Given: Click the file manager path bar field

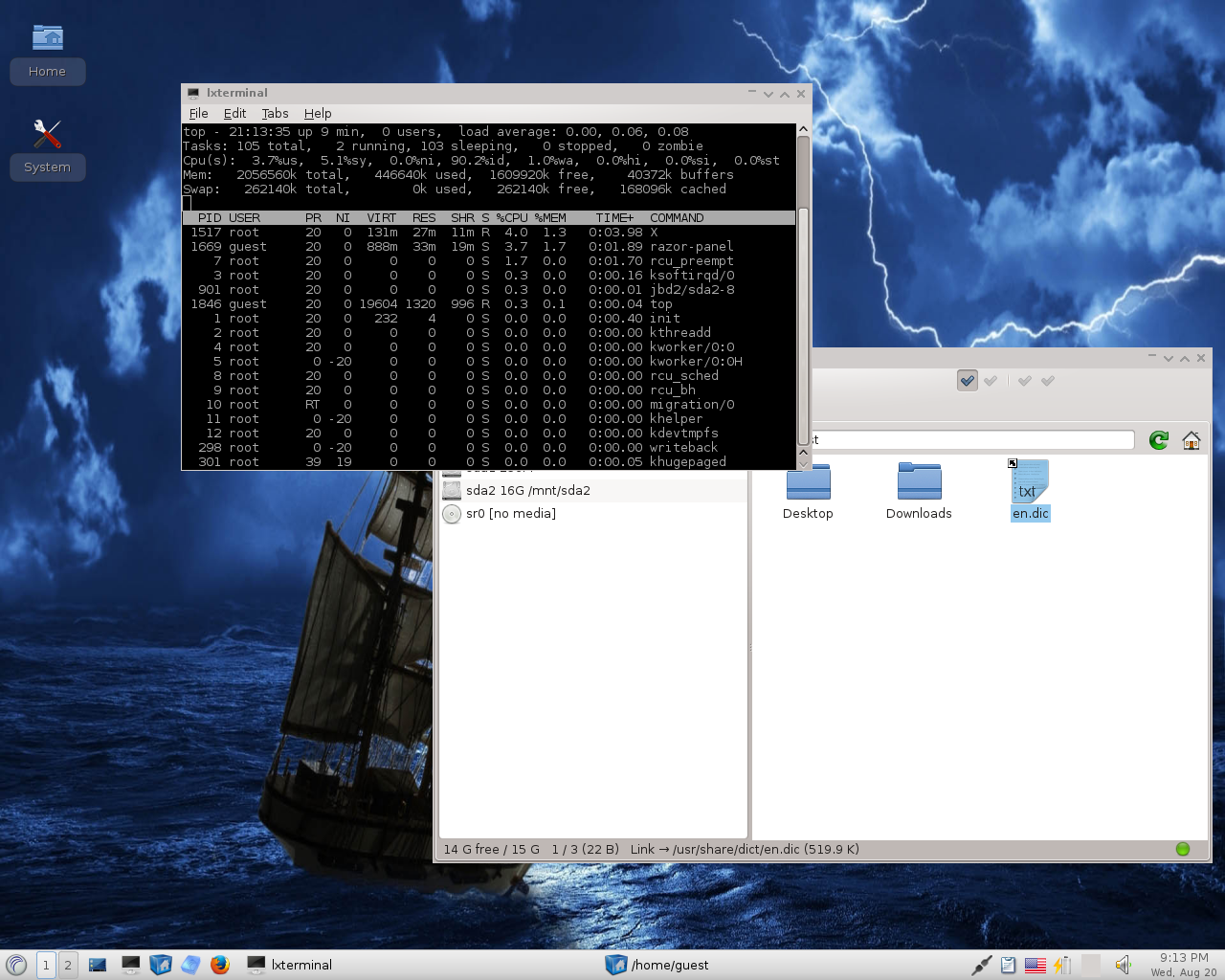Looking at the screenshot, I should [972, 440].
